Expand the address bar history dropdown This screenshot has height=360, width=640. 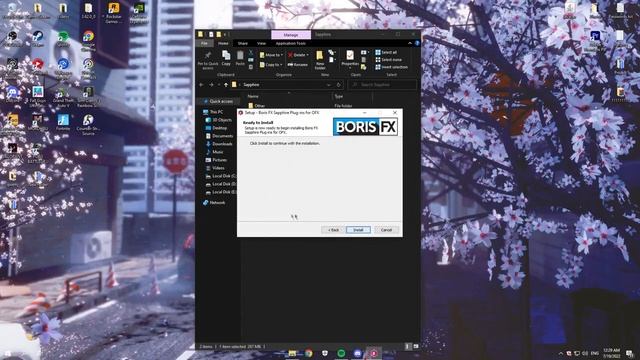(329, 85)
